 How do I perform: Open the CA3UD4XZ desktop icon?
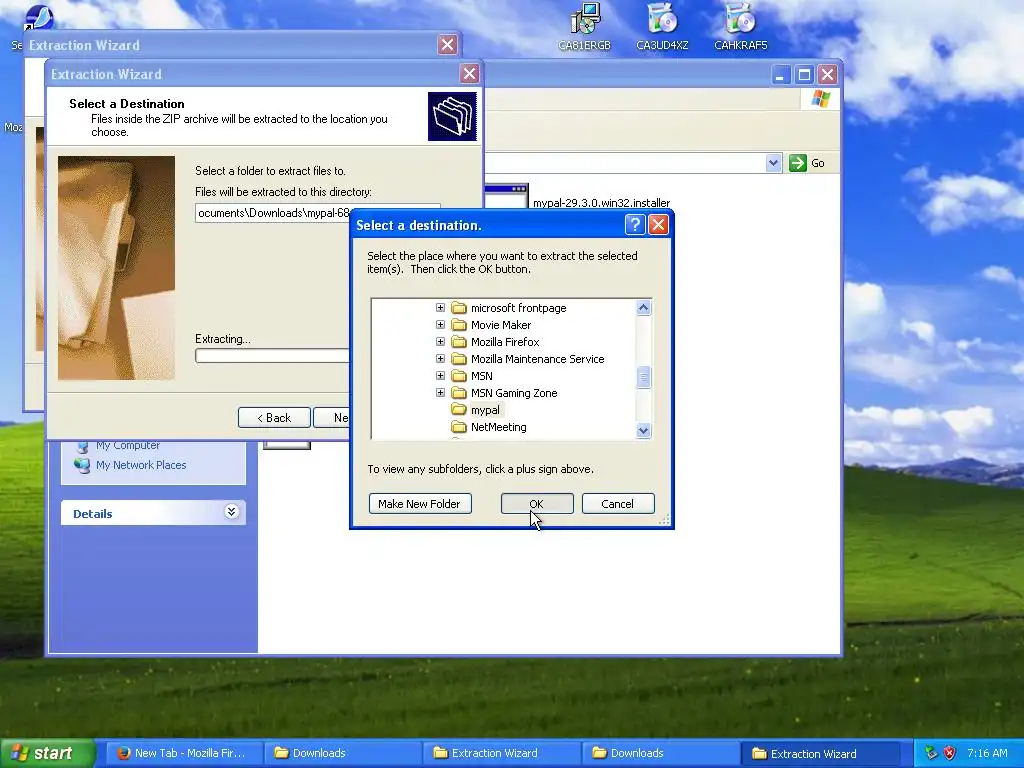662,26
